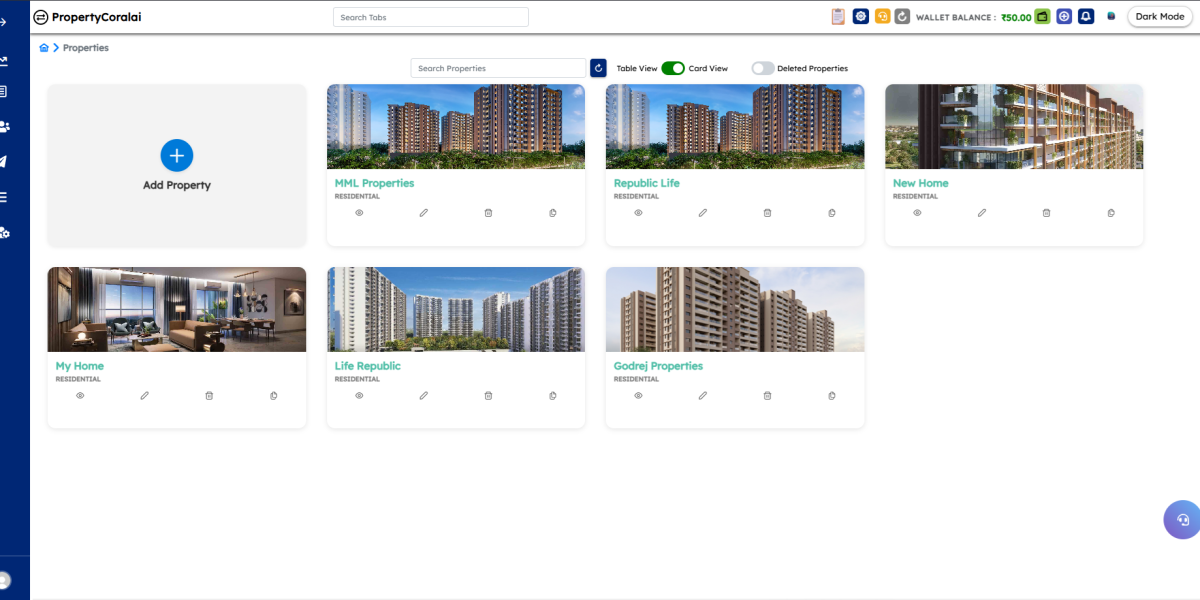Viewport: 1200px width, 600px height.
Task: Toggle the Table View / Card View switch
Action: (x=673, y=68)
